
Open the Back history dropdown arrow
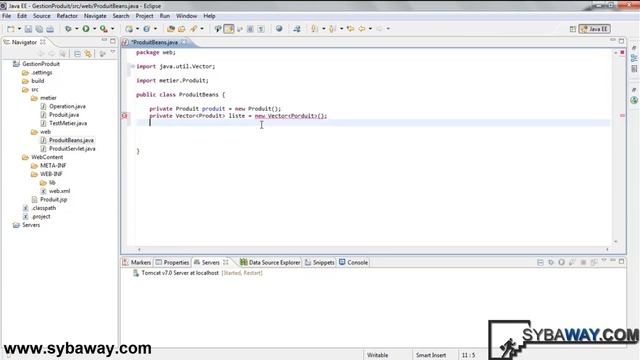coord(370,29)
